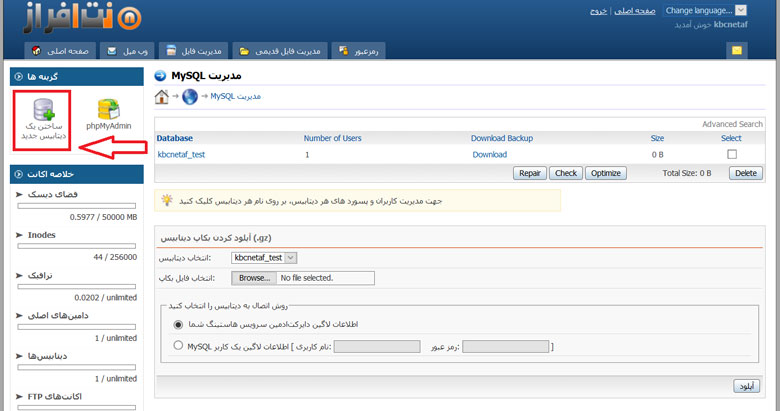Click the 0.5977 / 50000 MB text
This screenshot has width=780, height=411.
tap(103, 217)
